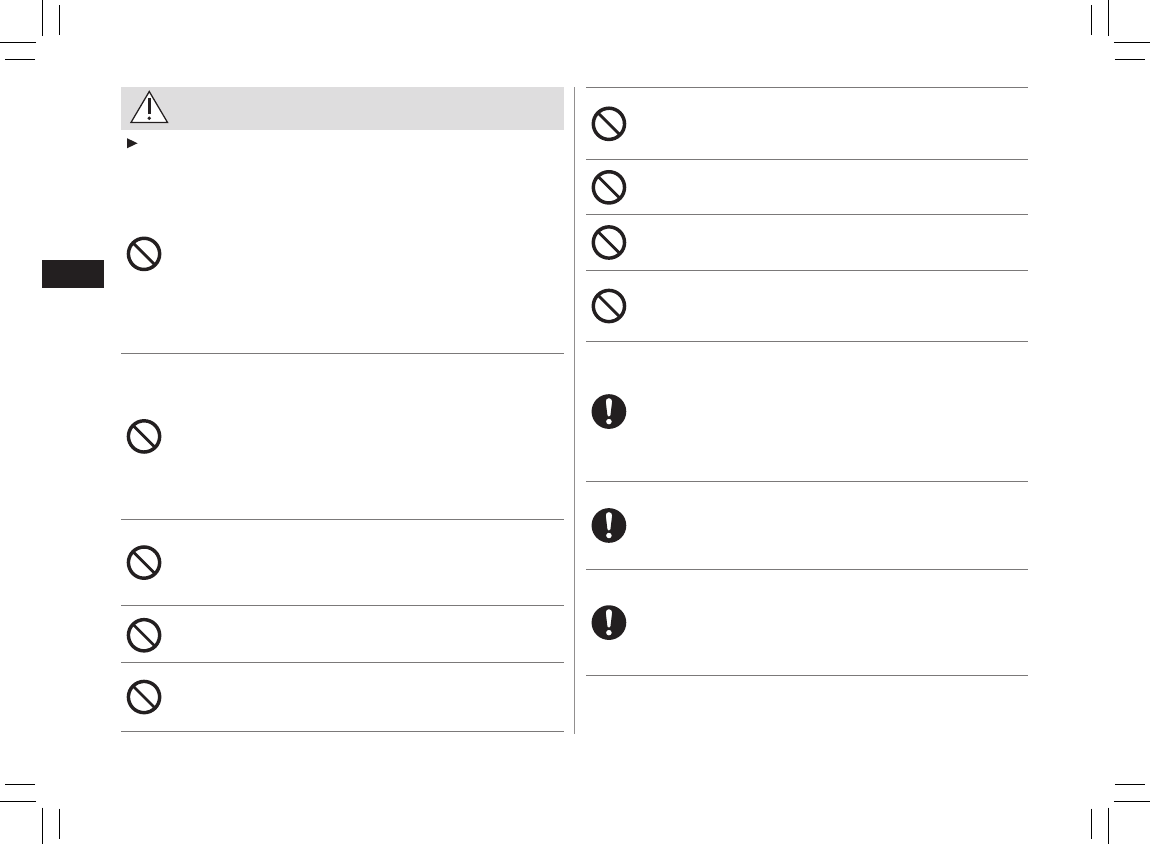Click the vertical divider between the columns

pyautogui.click(x=575, y=410)
